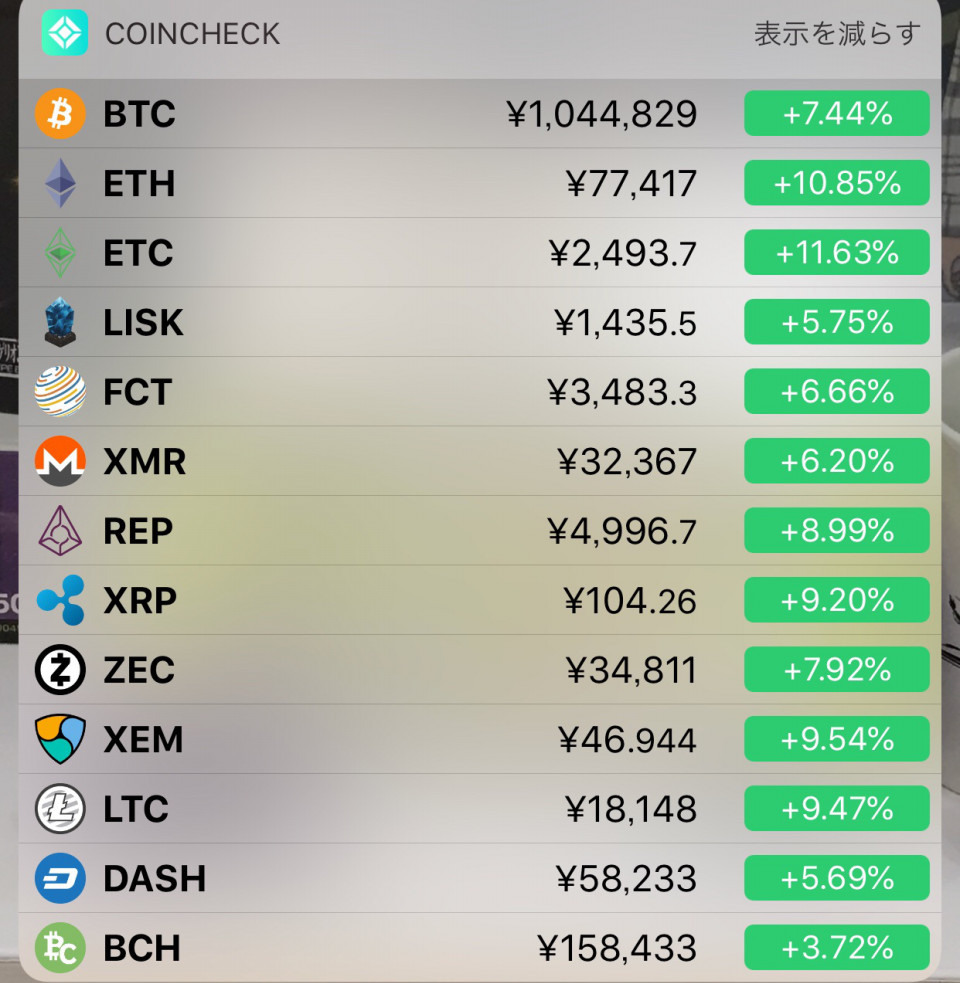Image resolution: width=960 pixels, height=983 pixels.
Task: Tap the Monero XMR icon
Action: 60,461
